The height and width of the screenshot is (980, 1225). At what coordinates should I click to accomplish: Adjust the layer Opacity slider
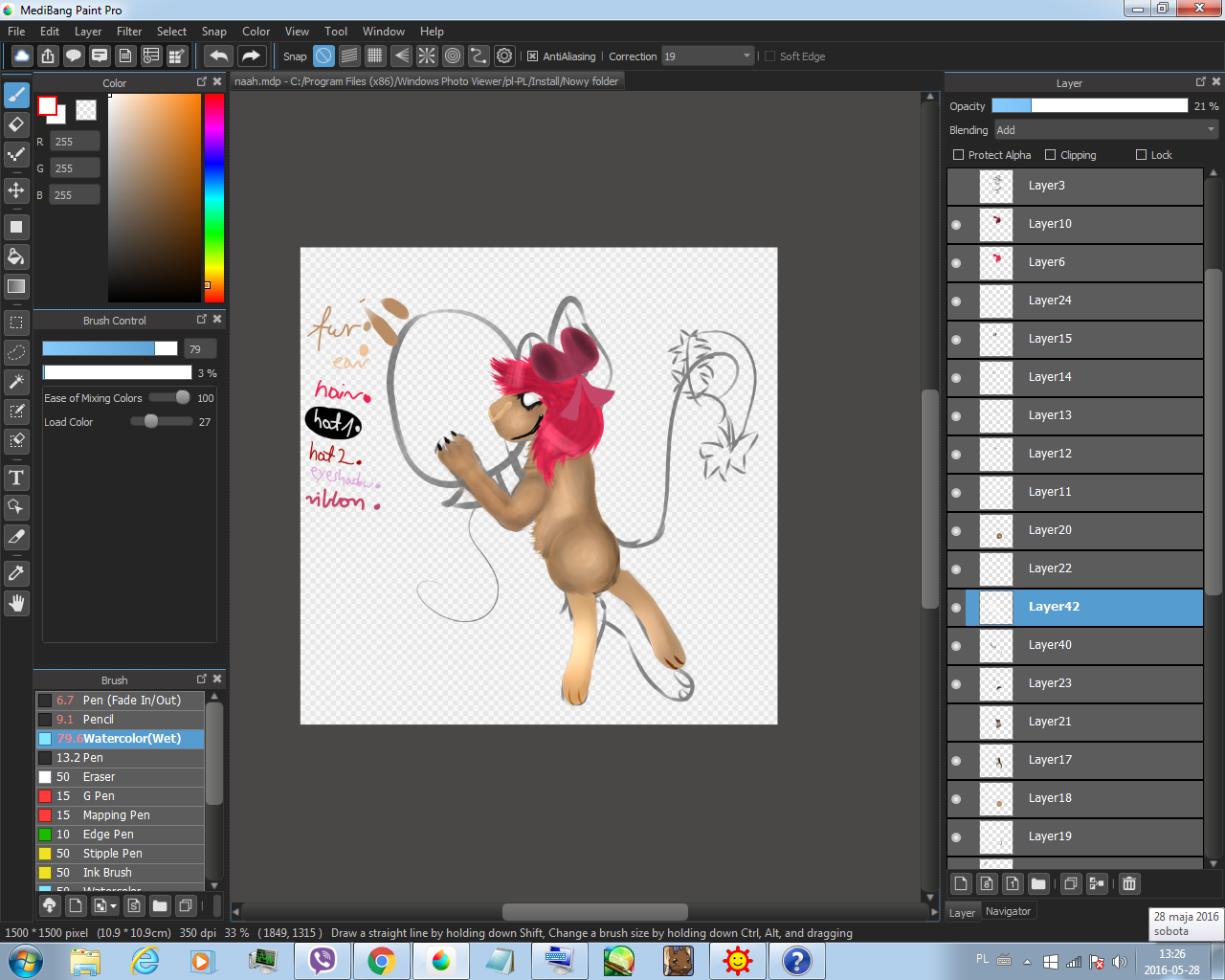pos(1089,106)
